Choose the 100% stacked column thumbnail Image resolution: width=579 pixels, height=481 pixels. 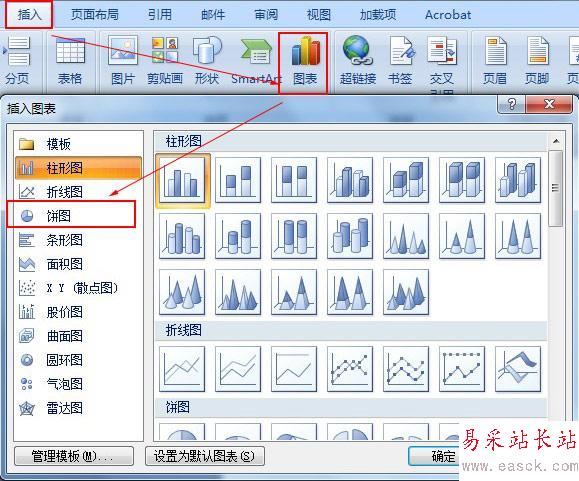point(294,180)
